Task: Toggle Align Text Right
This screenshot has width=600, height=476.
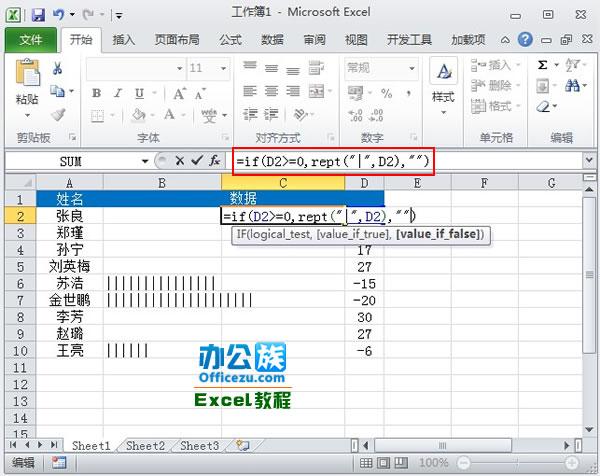Action: click(293, 91)
